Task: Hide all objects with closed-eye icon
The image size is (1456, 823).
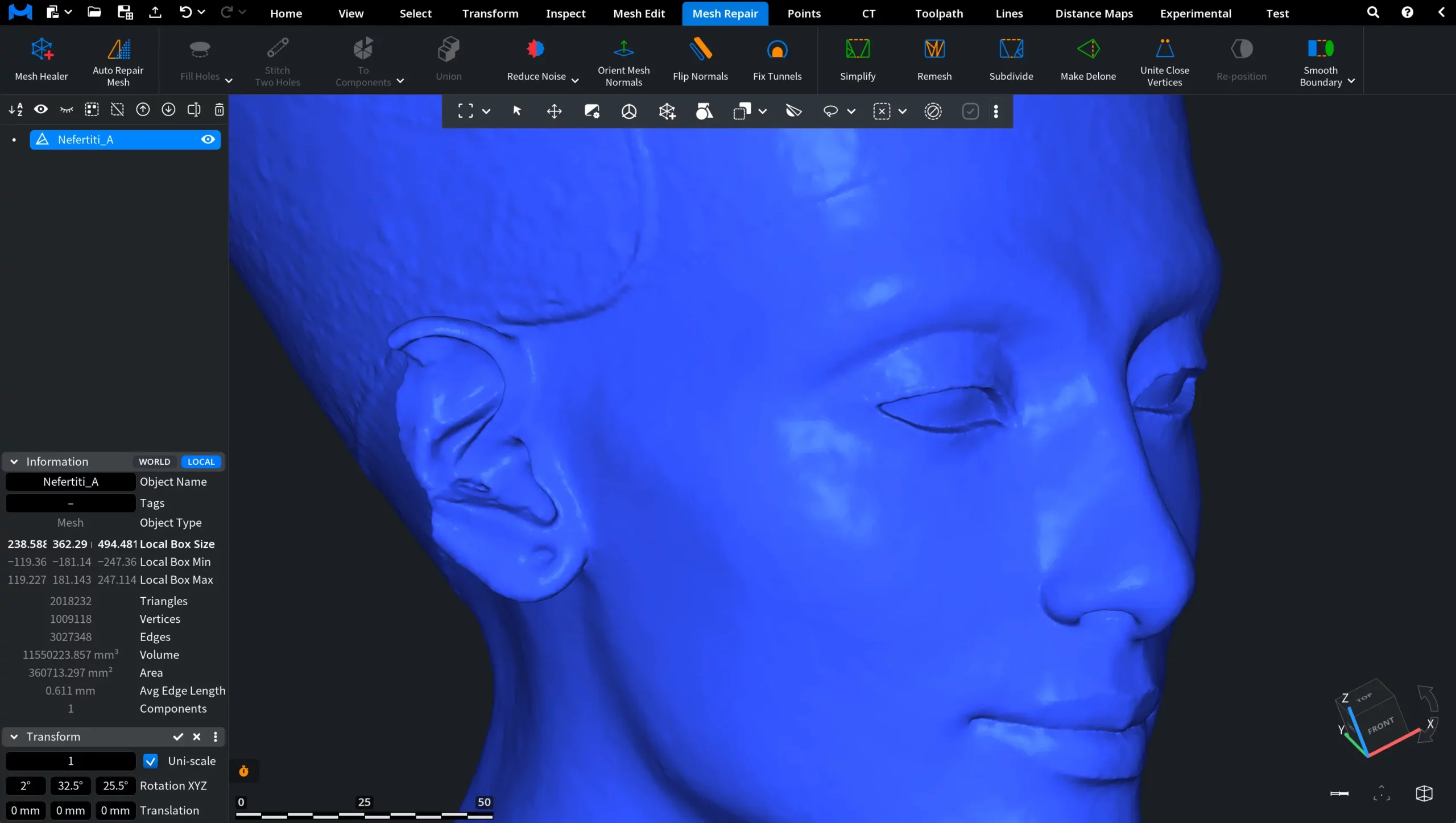Action: [67, 109]
